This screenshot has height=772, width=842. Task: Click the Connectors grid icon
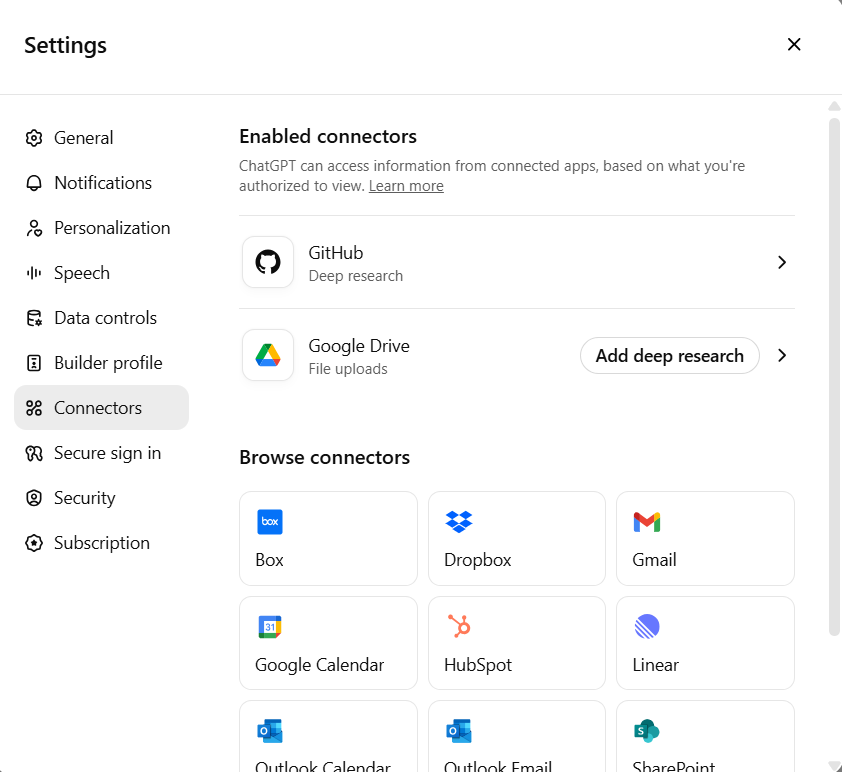point(34,408)
